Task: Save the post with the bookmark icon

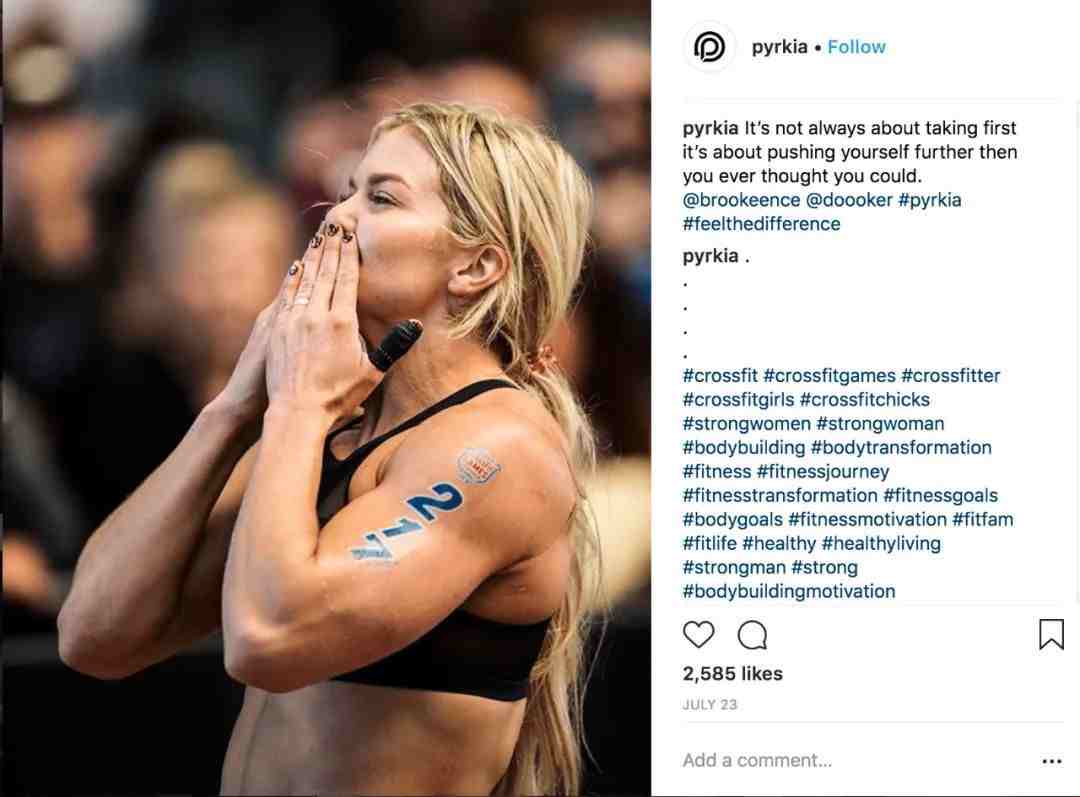Action: [x=1051, y=634]
